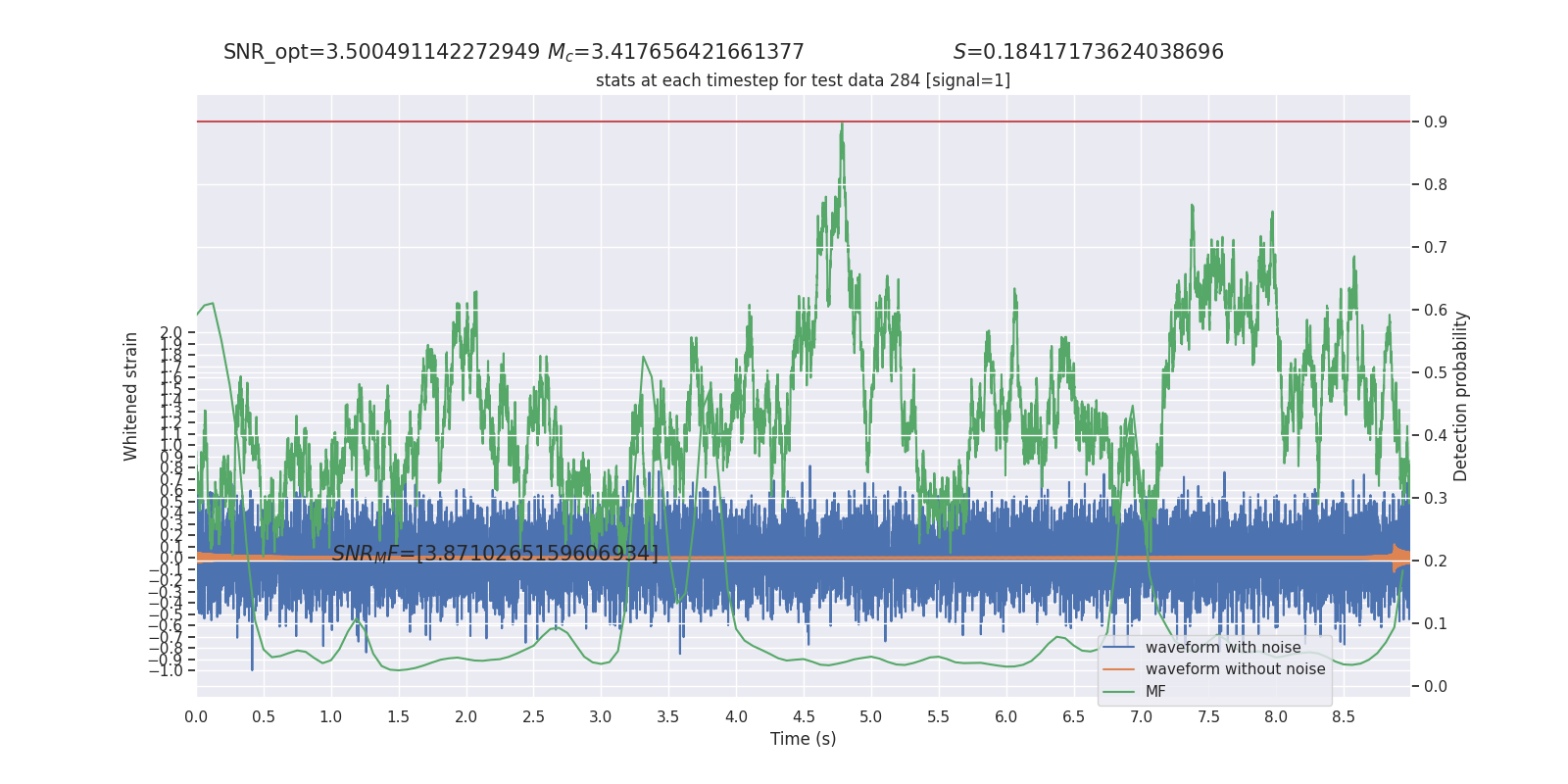Image resolution: width=1568 pixels, height=784 pixels.
Task: Click the top 2.0 tick on the Whitened strain axis
Action: [x=171, y=333]
